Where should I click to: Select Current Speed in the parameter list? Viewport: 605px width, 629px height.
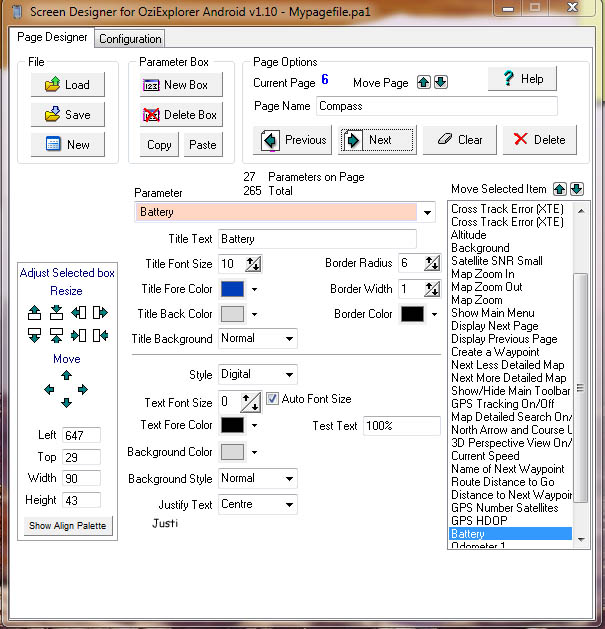point(485,456)
